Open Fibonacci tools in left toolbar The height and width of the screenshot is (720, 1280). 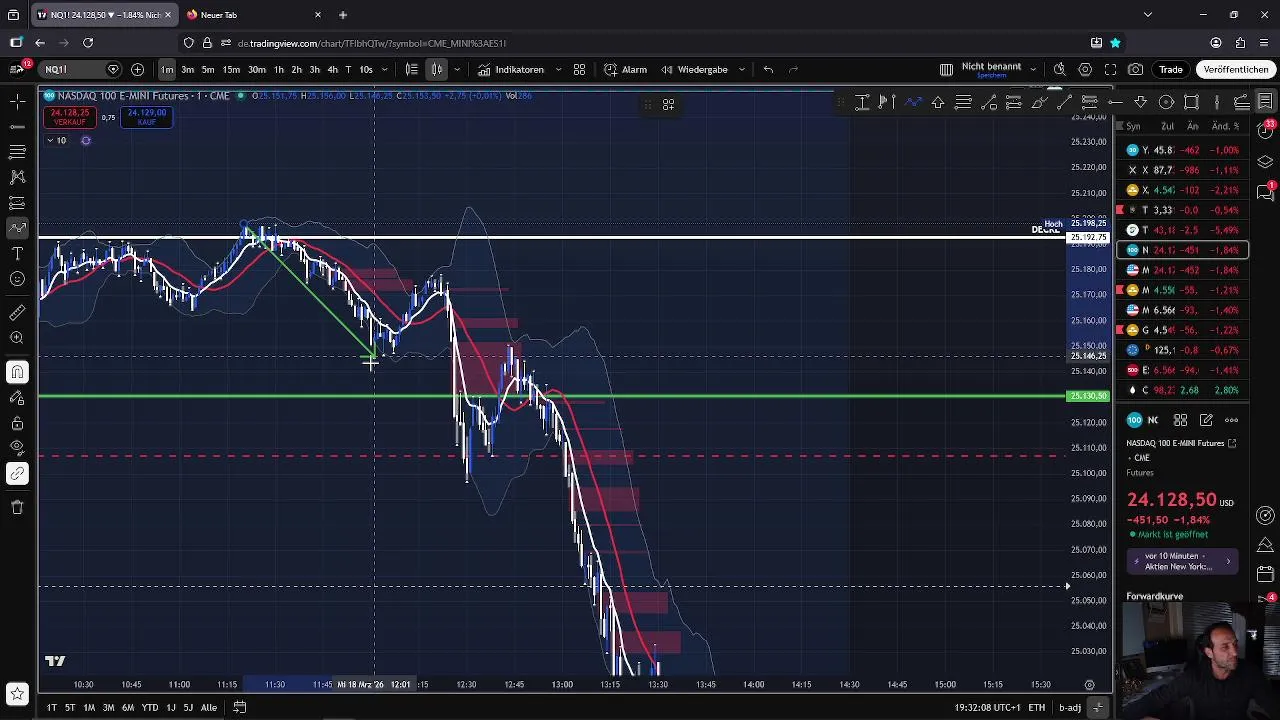[17, 151]
